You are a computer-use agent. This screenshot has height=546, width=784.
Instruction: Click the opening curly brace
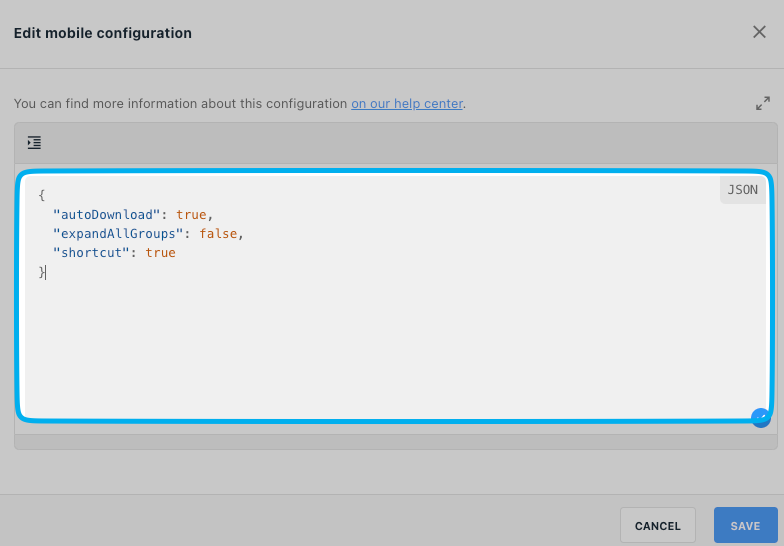pos(42,195)
